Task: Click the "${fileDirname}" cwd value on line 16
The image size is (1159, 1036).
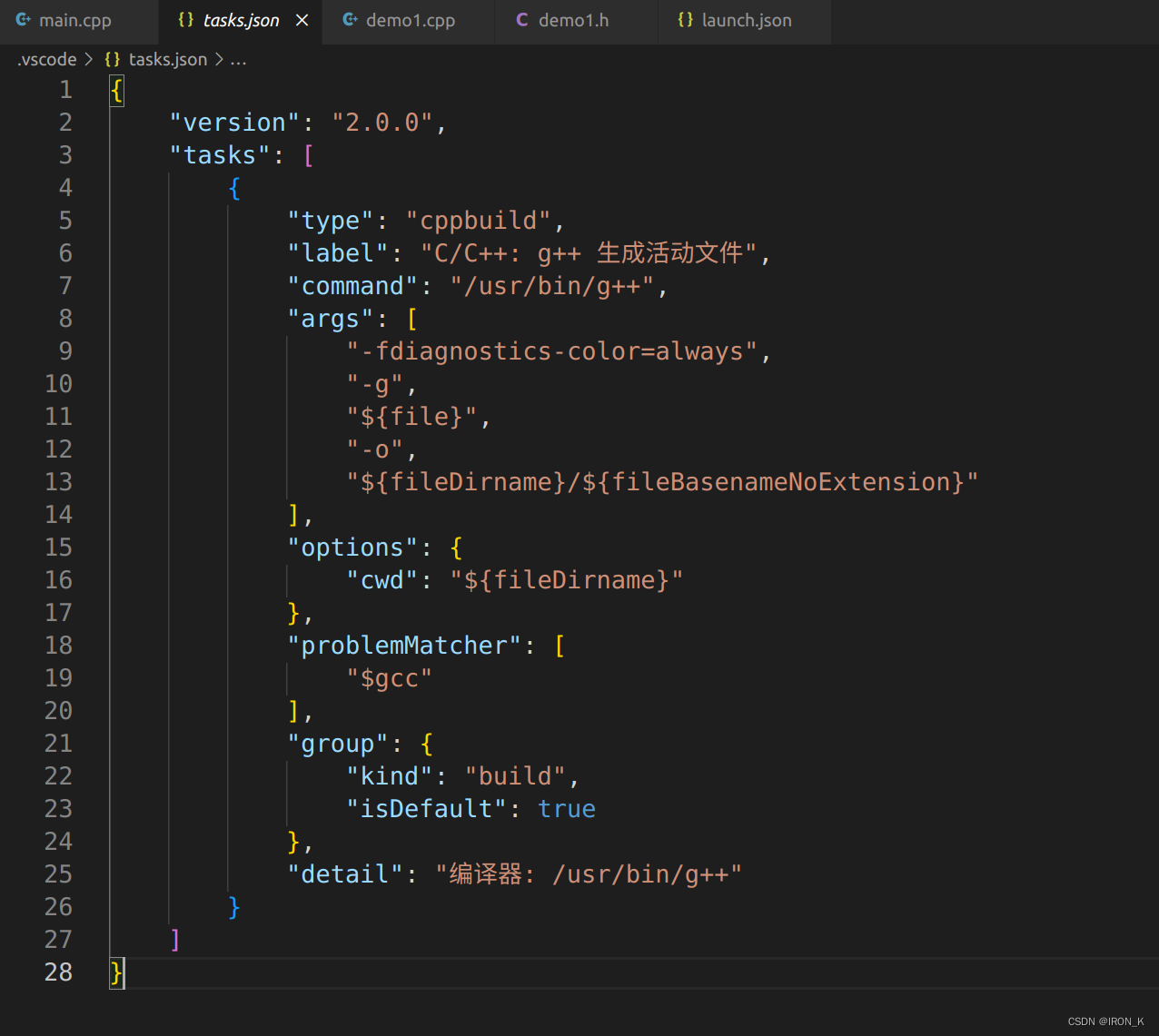Action: point(567,580)
